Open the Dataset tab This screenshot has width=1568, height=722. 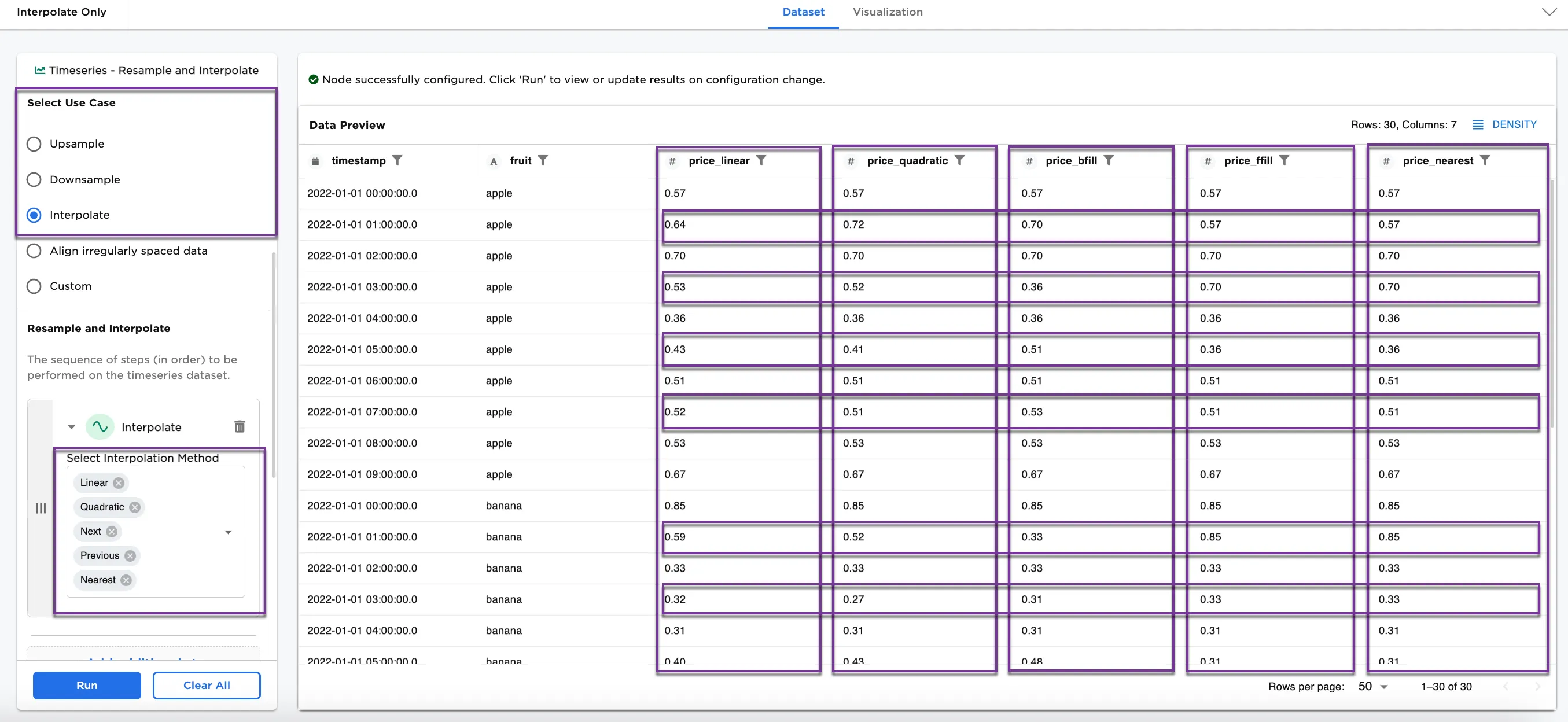click(x=803, y=12)
